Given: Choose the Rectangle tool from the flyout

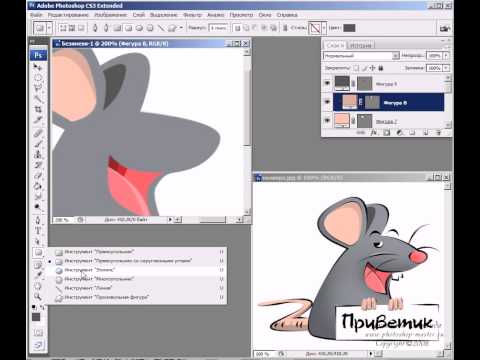Looking at the screenshot, I should point(137,252).
